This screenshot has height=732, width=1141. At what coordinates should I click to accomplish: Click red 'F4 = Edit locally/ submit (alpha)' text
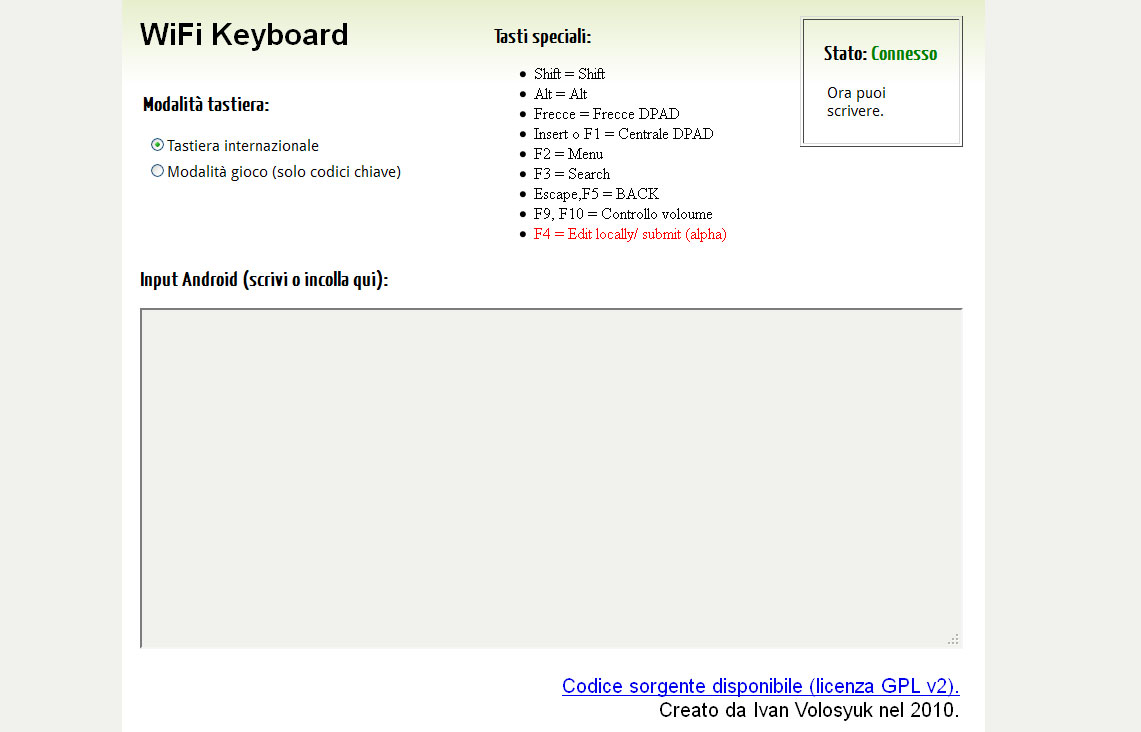(630, 234)
